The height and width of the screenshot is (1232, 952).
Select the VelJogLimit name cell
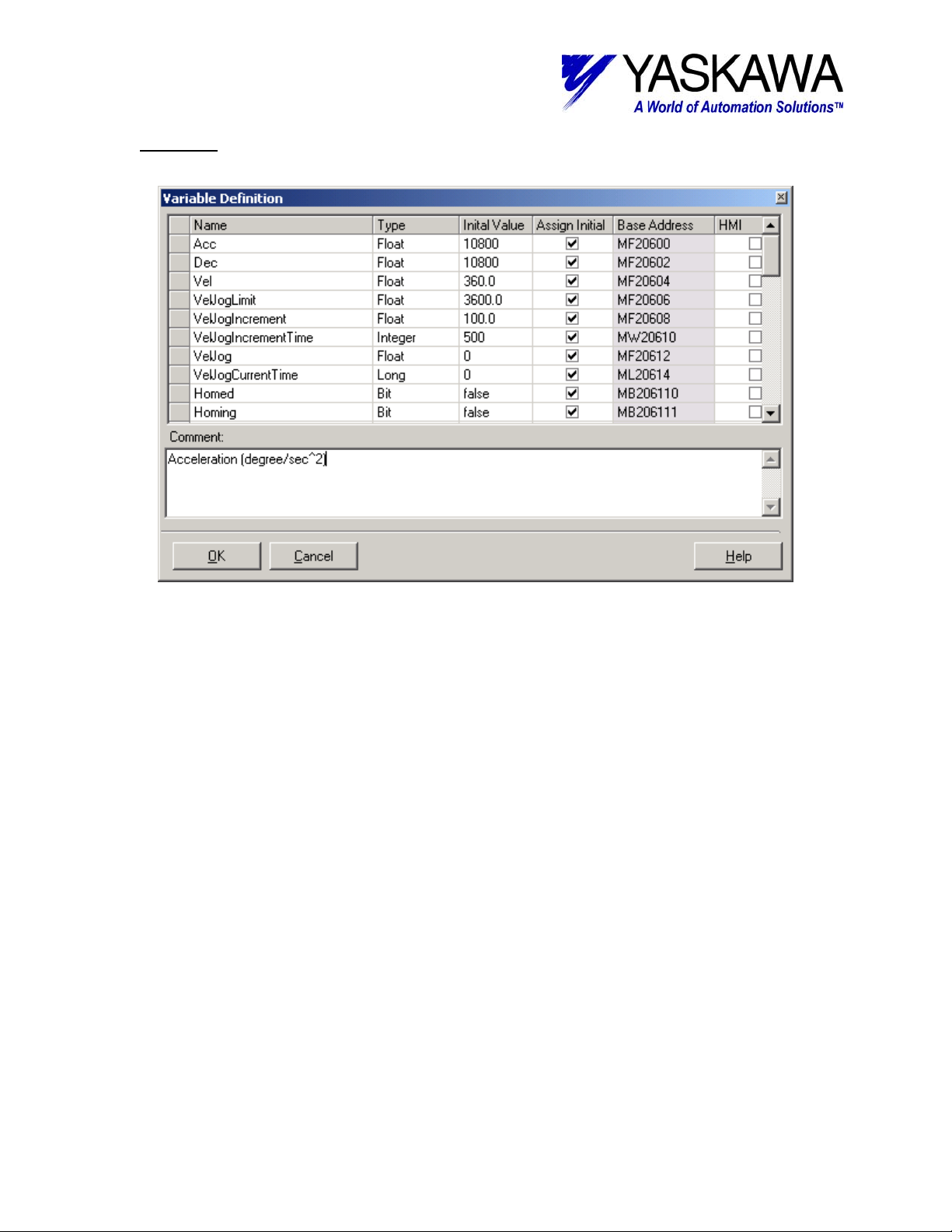click(281, 299)
